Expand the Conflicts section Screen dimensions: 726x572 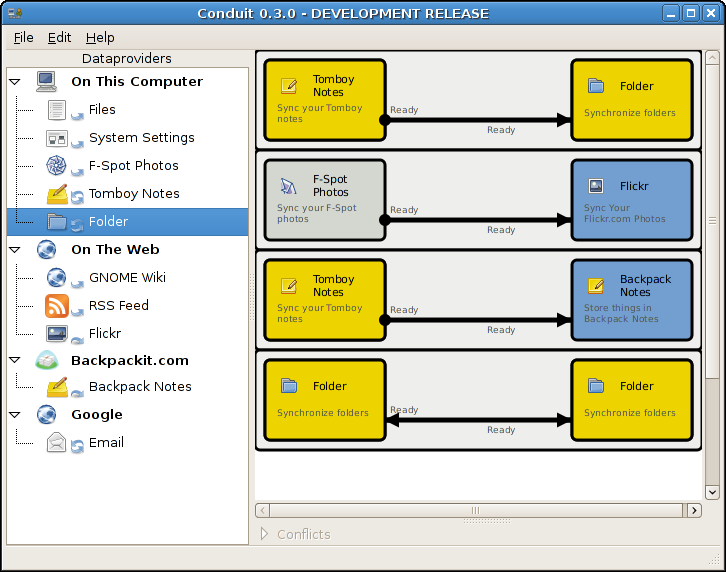pos(265,534)
